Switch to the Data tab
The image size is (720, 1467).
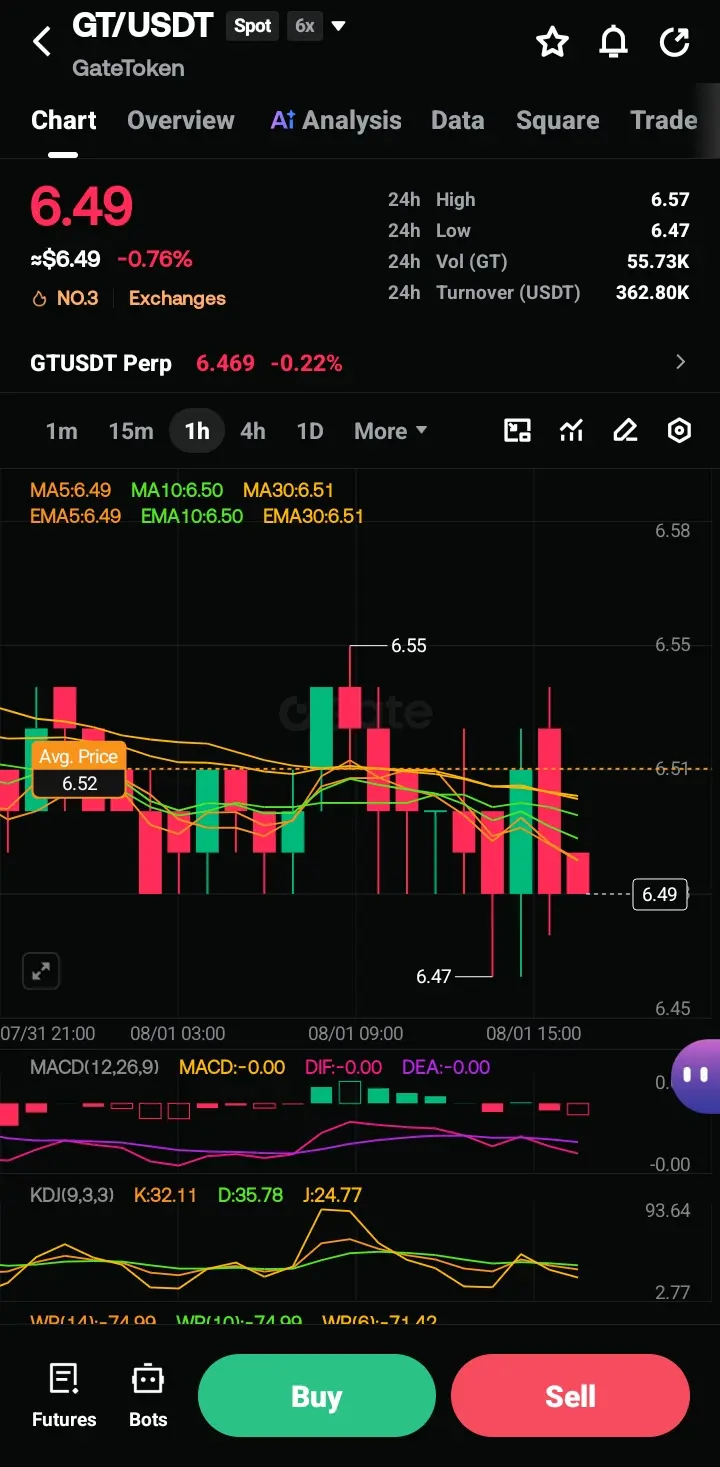pyautogui.click(x=458, y=120)
